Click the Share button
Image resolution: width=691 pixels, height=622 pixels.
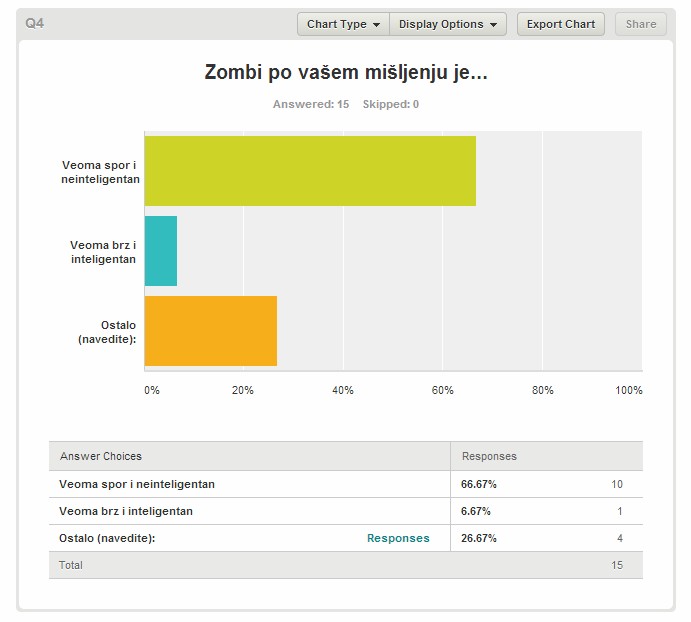(641, 24)
